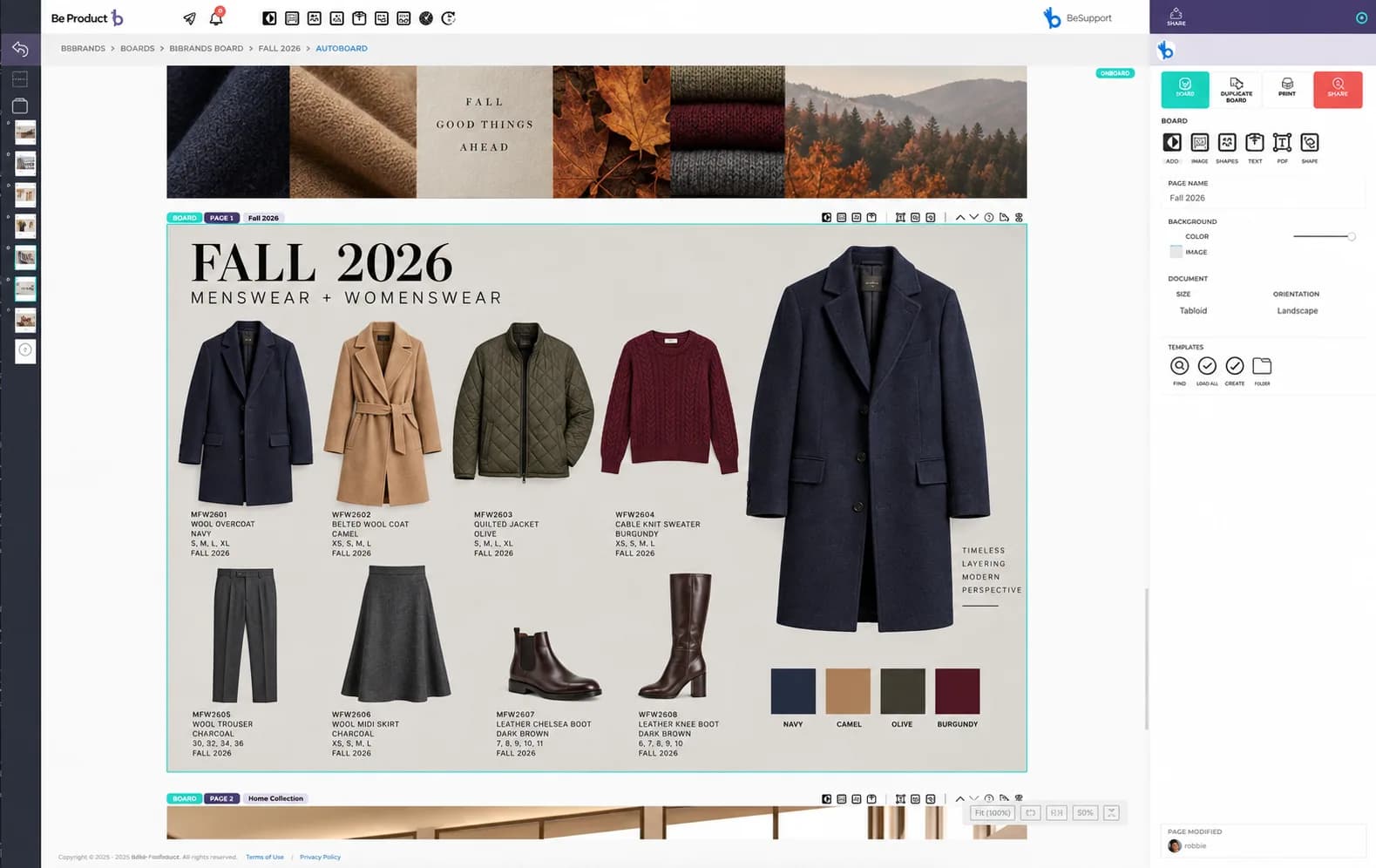Move page 1 down with the down chevron
The width and height of the screenshot is (1376, 868).
tap(974, 218)
